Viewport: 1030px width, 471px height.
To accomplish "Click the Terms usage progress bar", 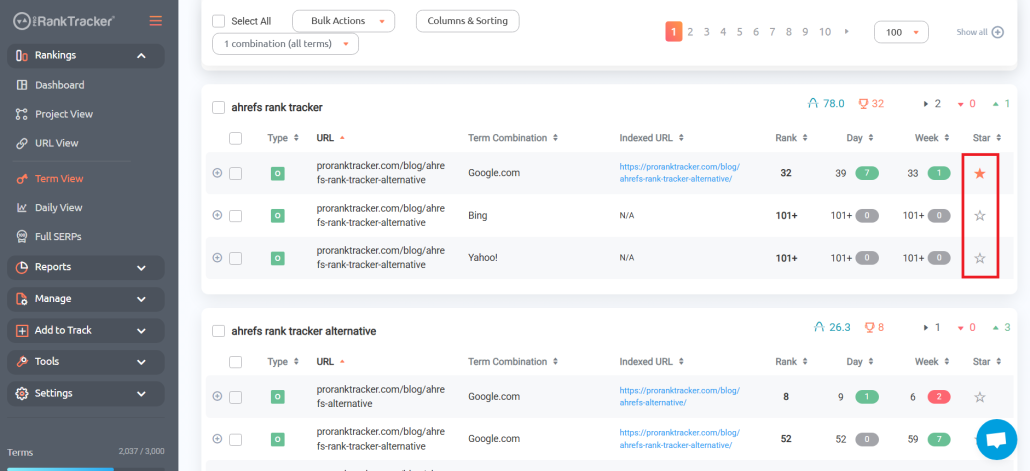I will pos(85,468).
